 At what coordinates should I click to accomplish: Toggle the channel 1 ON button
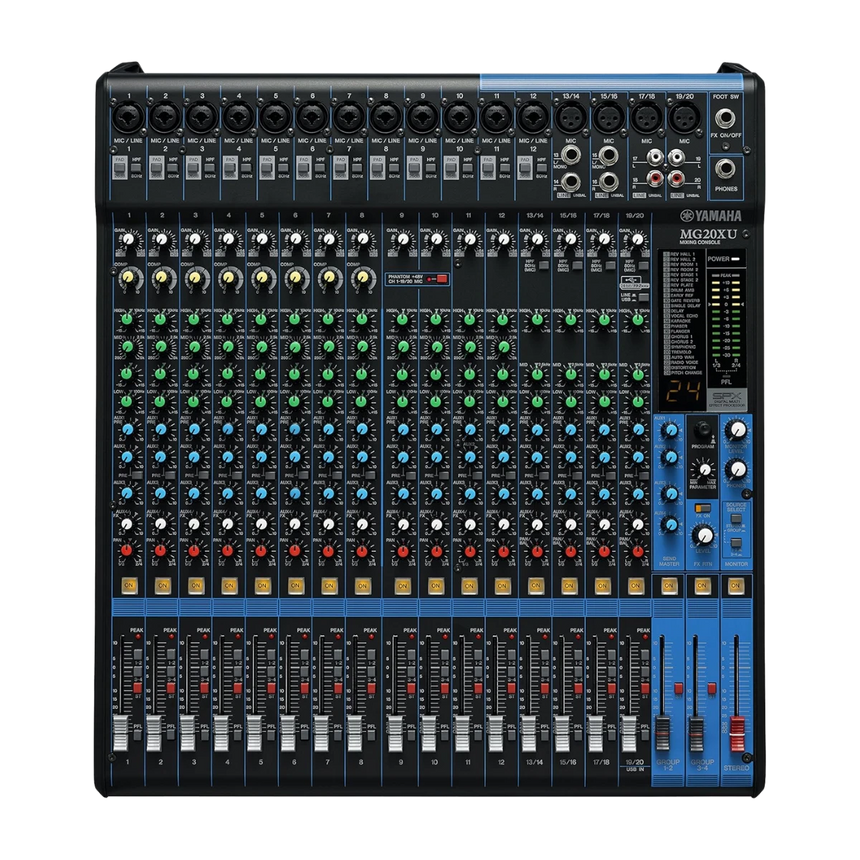click(129, 586)
